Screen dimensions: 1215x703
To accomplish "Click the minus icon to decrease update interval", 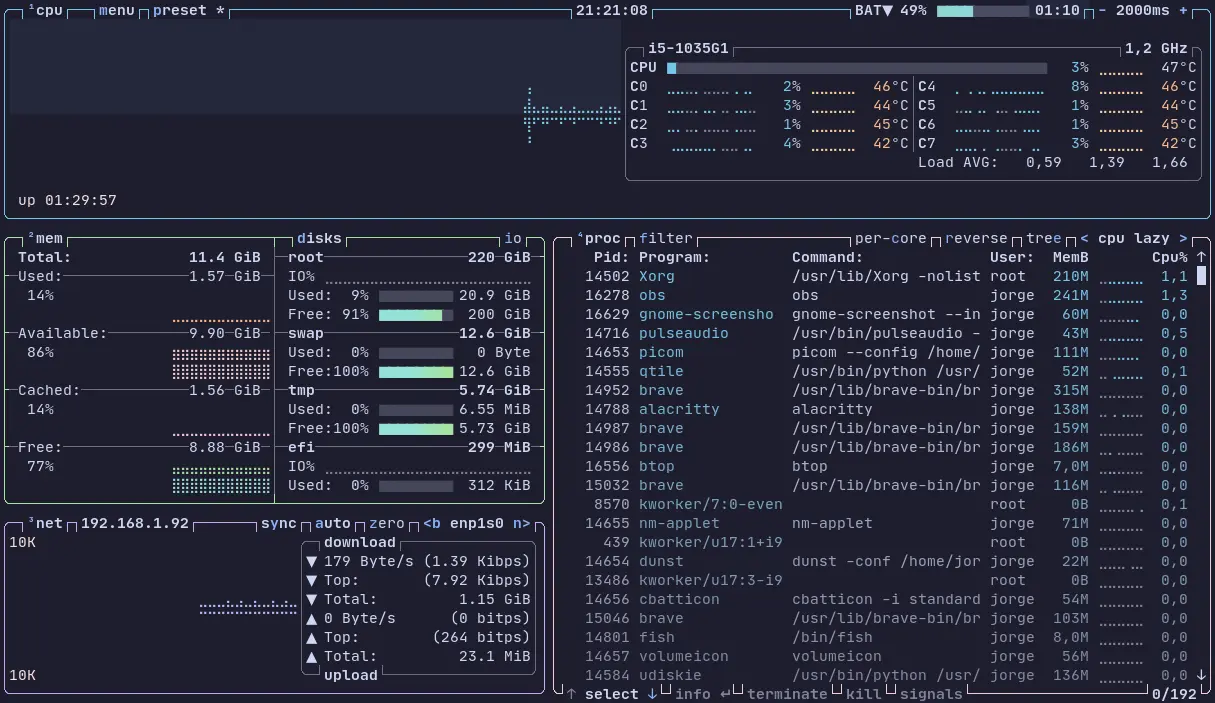I will [1103, 10].
